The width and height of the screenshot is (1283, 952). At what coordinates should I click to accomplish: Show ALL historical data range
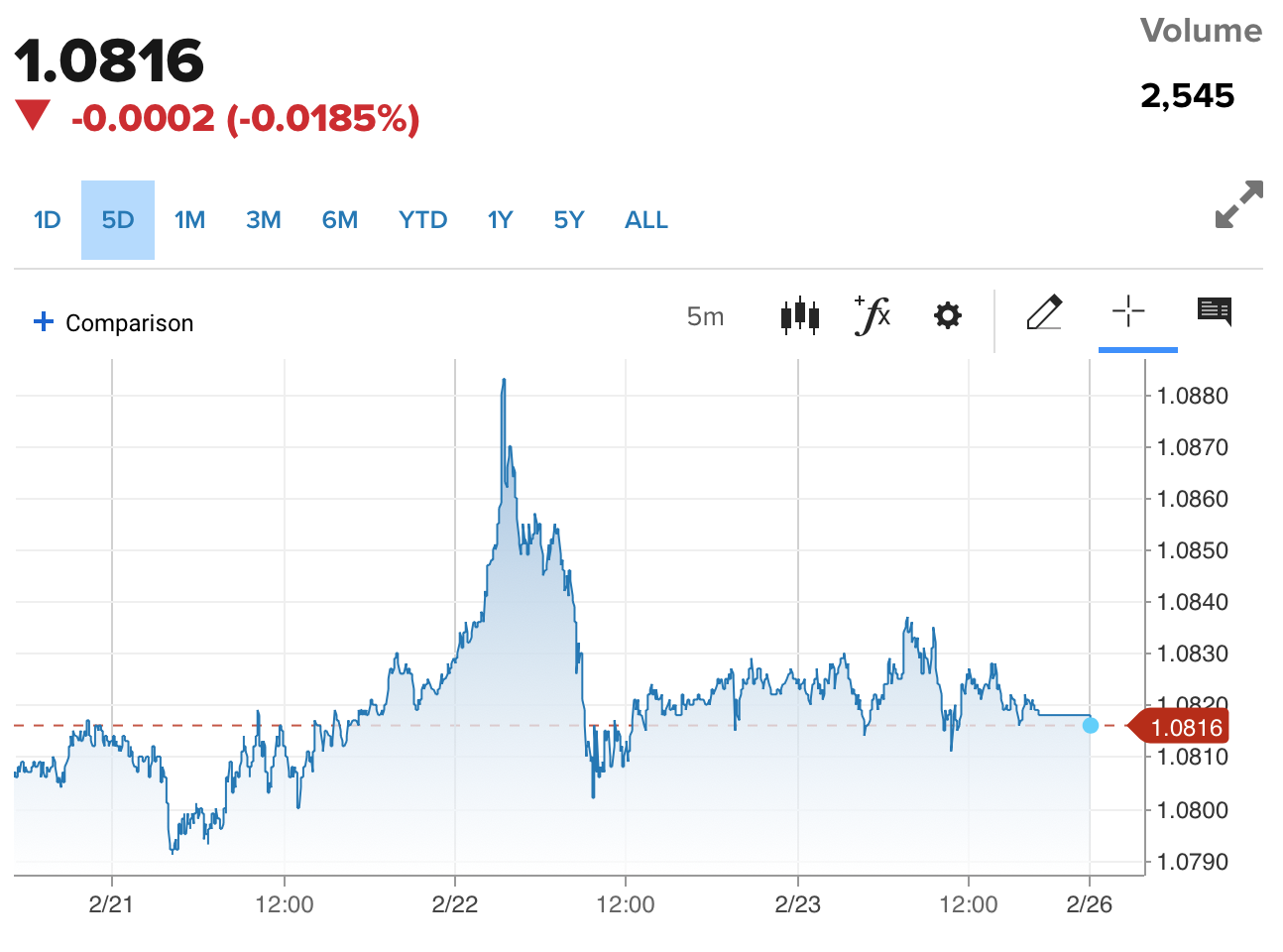[x=646, y=220]
